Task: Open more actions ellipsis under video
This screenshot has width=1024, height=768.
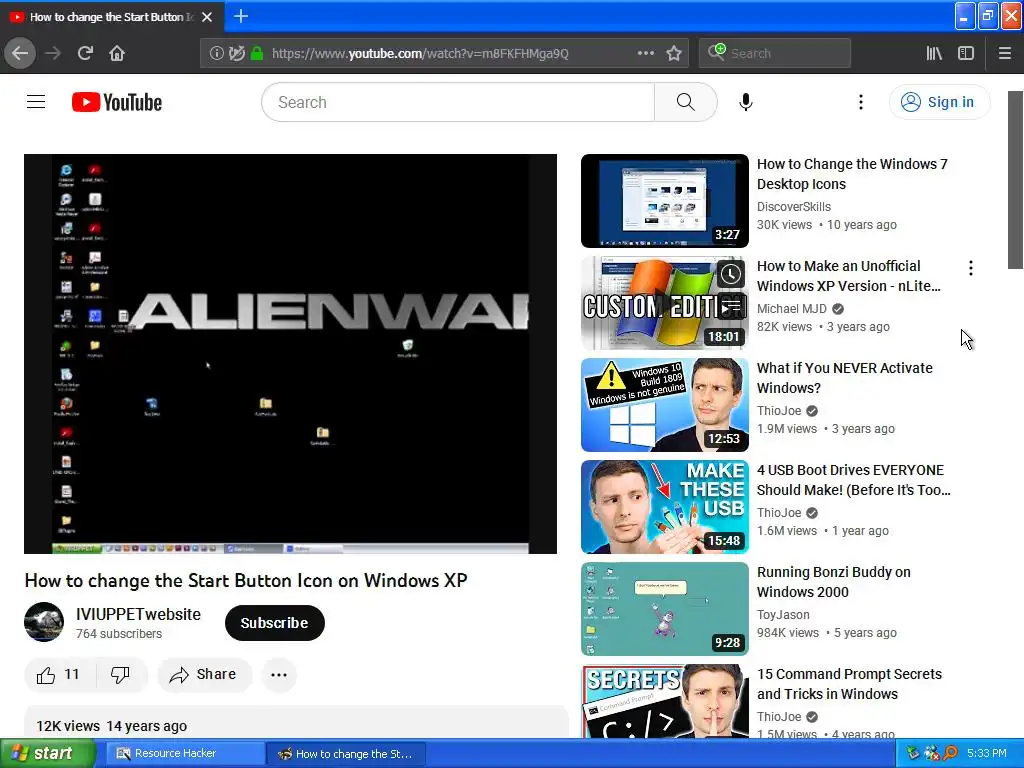Action: click(x=279, y=675)
